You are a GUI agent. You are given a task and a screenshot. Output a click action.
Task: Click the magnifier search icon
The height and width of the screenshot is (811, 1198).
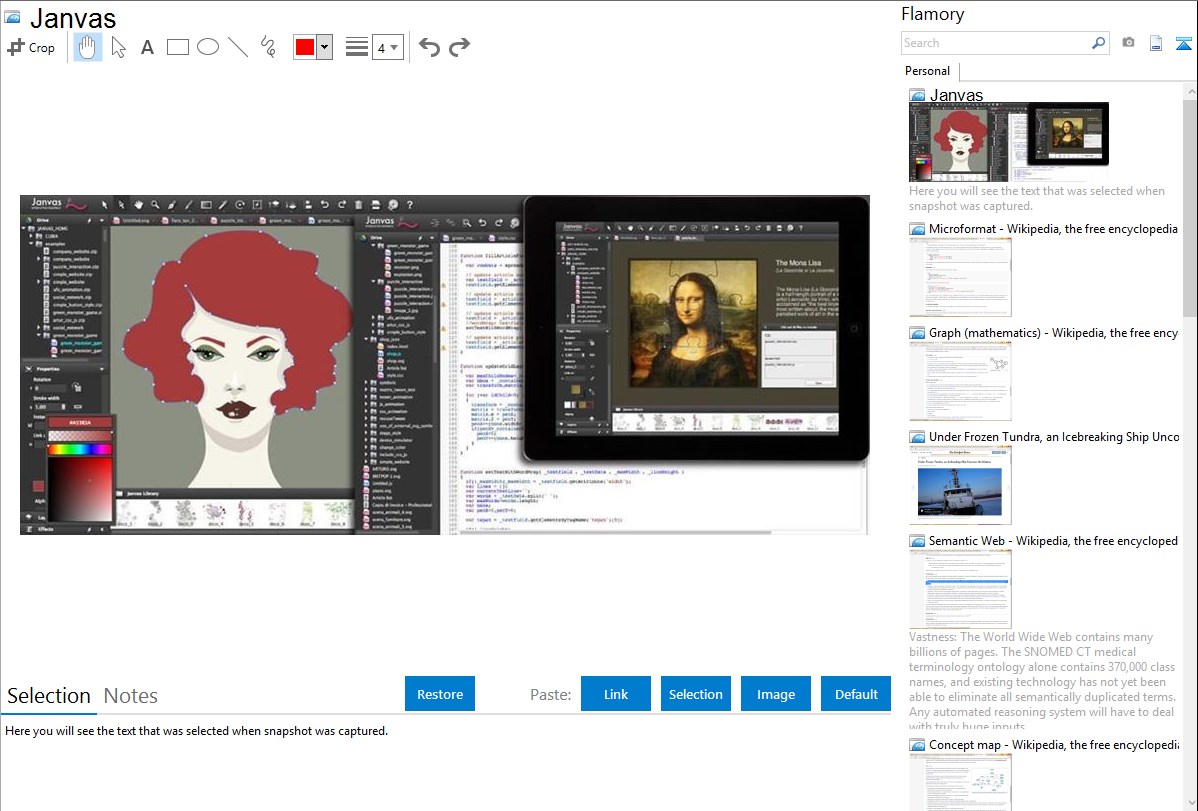coord(1099,43)
